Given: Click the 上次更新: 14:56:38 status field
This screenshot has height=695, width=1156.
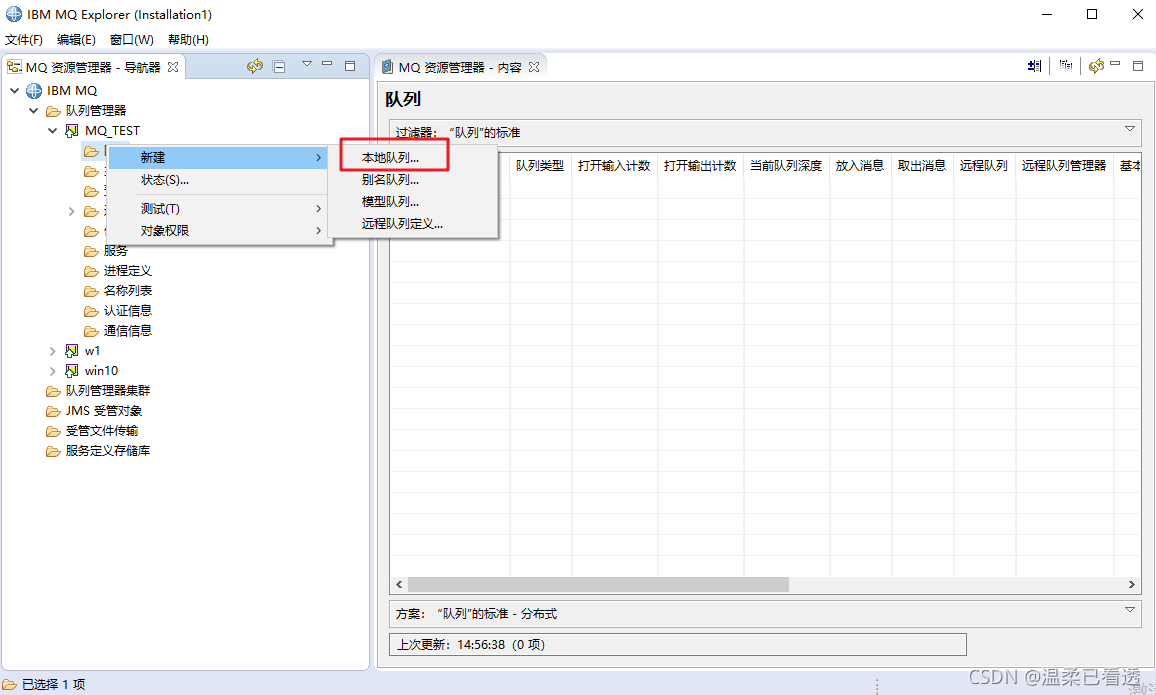Looking at the screenshot, I should (678, 644).
